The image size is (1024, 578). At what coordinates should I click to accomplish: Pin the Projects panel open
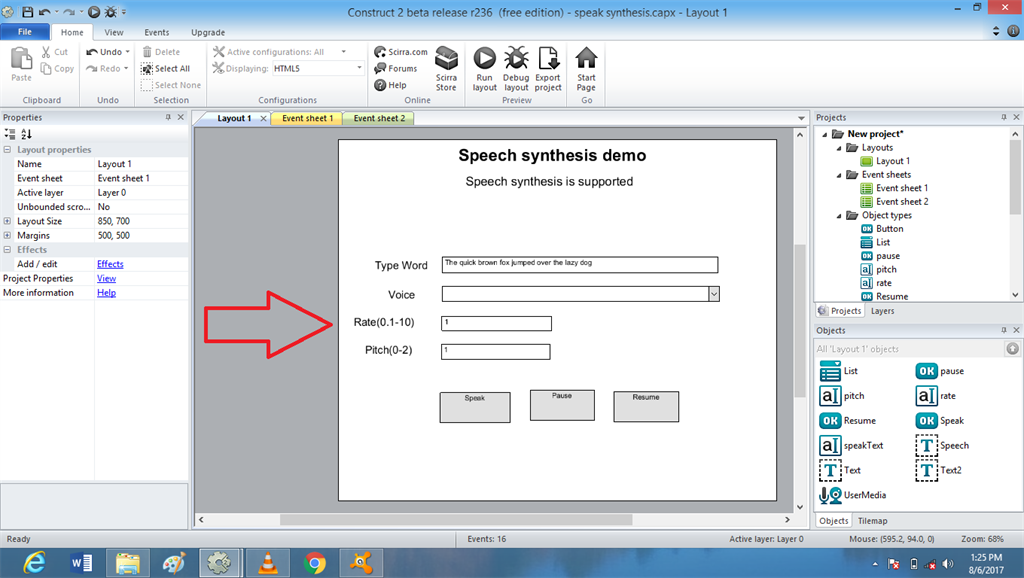pyautogui.click(x=1005, y=117)
